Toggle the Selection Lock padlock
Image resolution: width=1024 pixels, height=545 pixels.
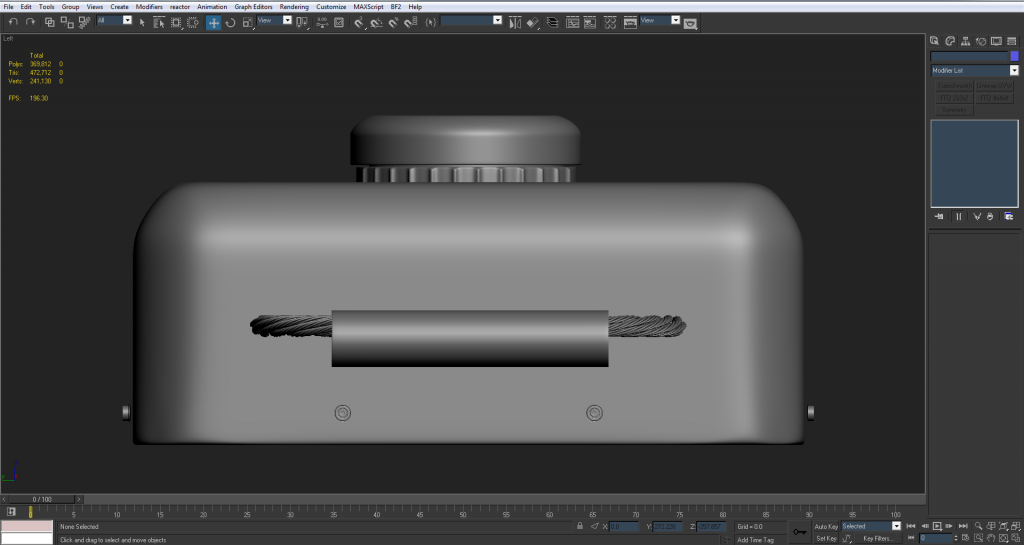580,526
